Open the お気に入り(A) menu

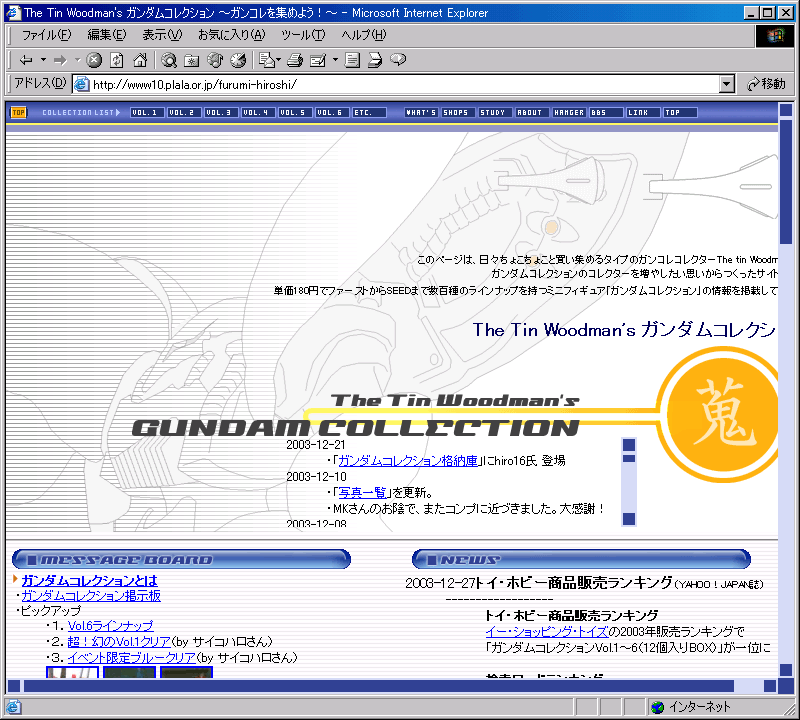coord(232,35)
